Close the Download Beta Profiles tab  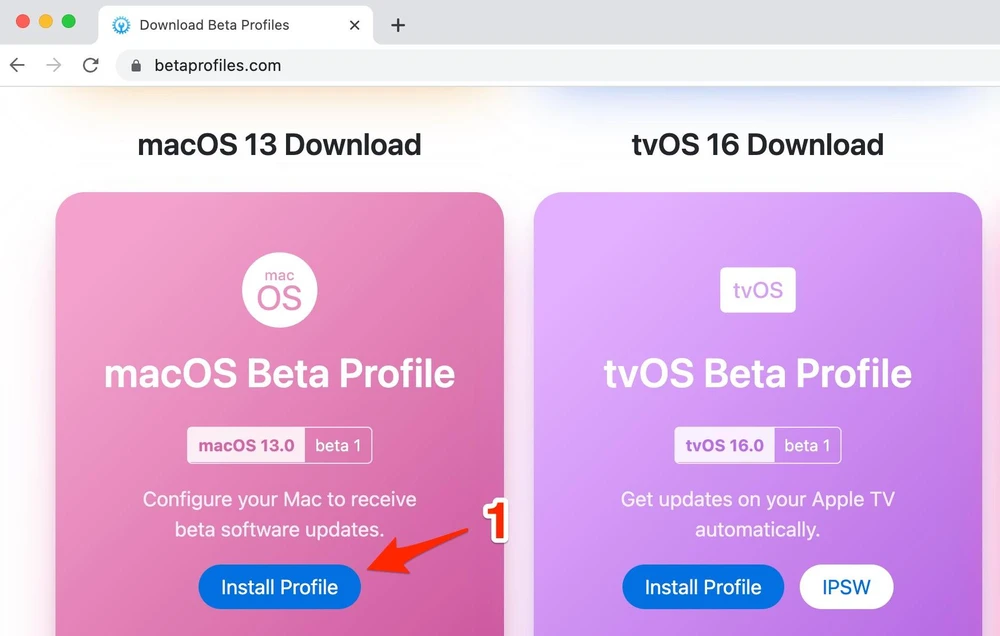pyautogui.click(x=354, y=25)
